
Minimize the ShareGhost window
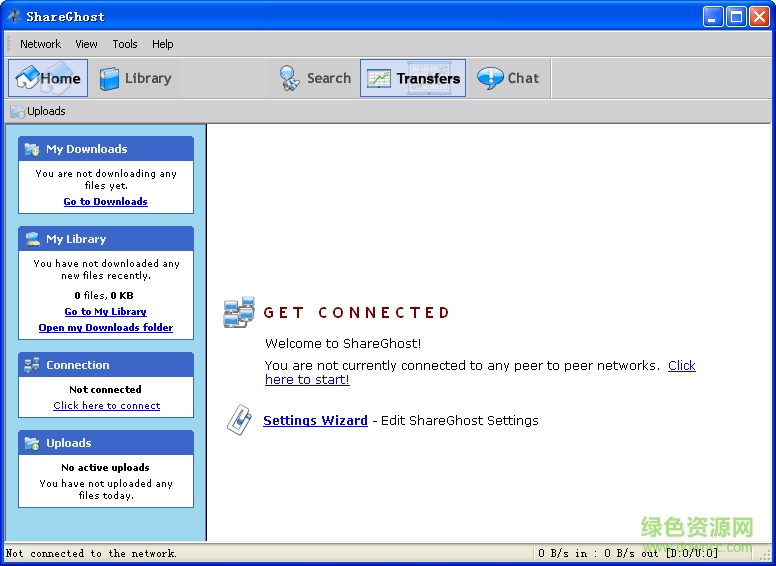tap(713, 17)
